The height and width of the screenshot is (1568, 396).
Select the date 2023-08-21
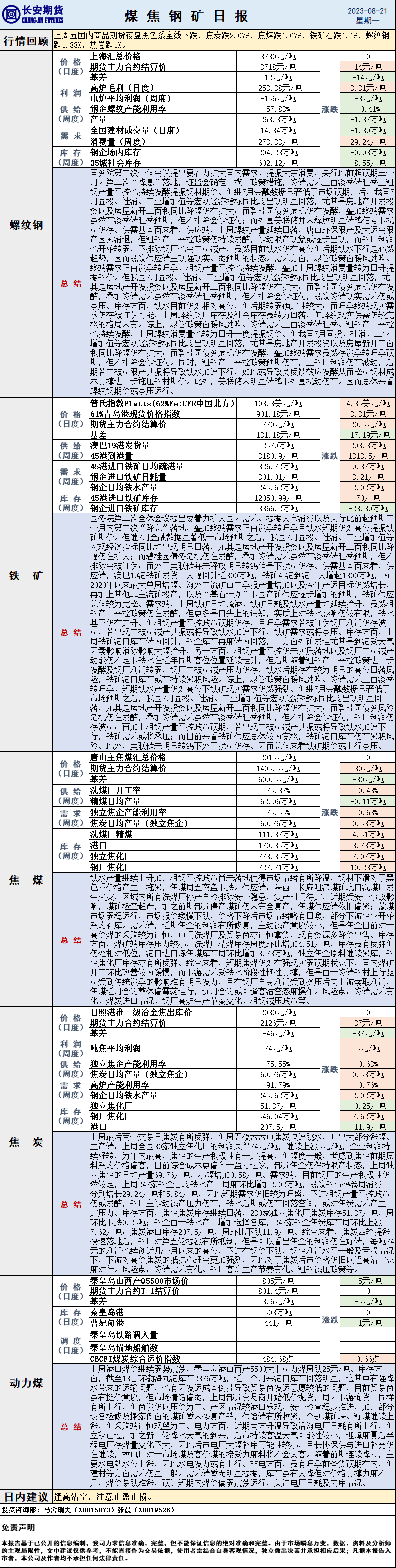click(367, 10)
